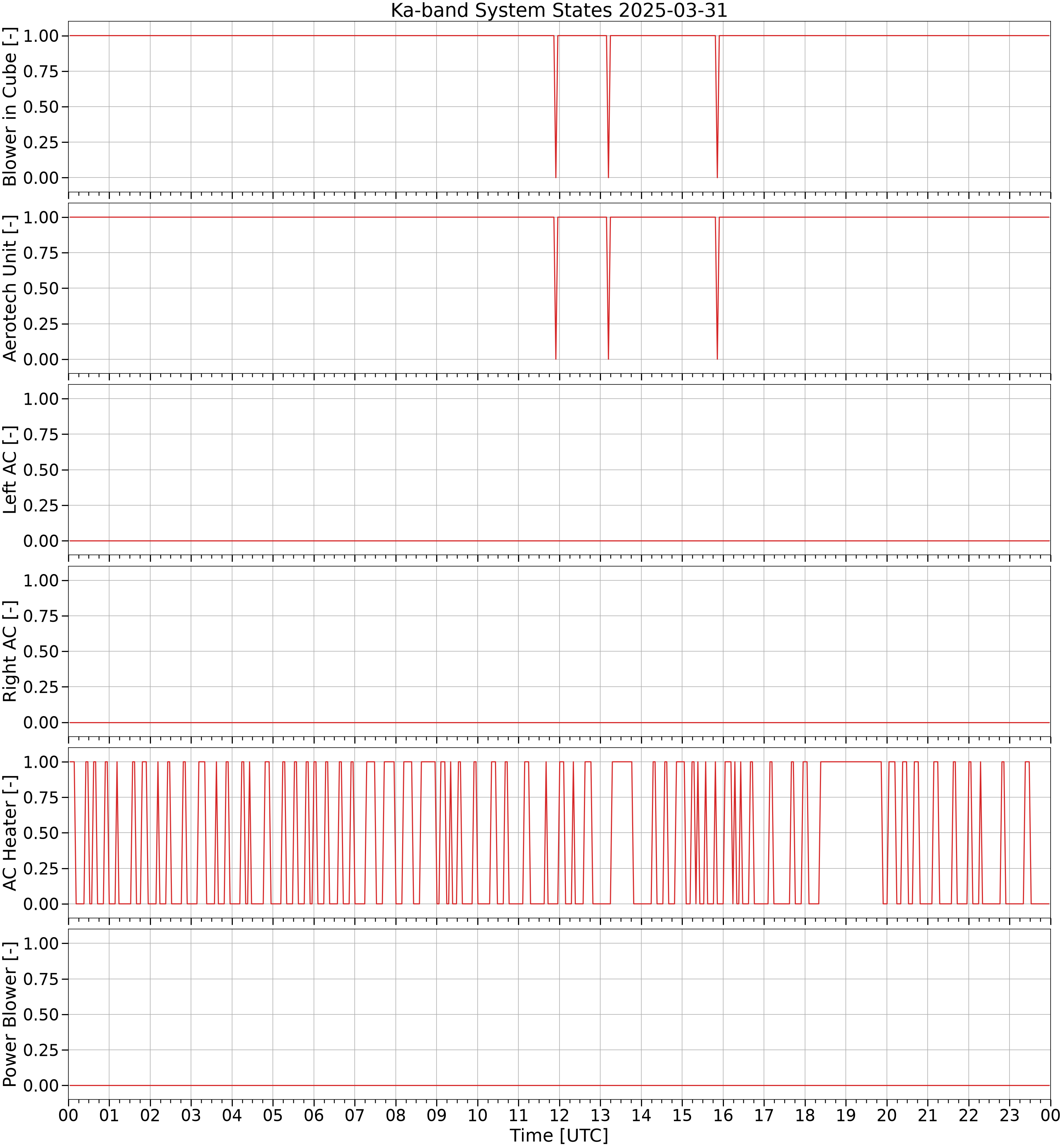Click the Ka-band System States title
Viewport: 1063px width, 1148px height.
[558, 10]
